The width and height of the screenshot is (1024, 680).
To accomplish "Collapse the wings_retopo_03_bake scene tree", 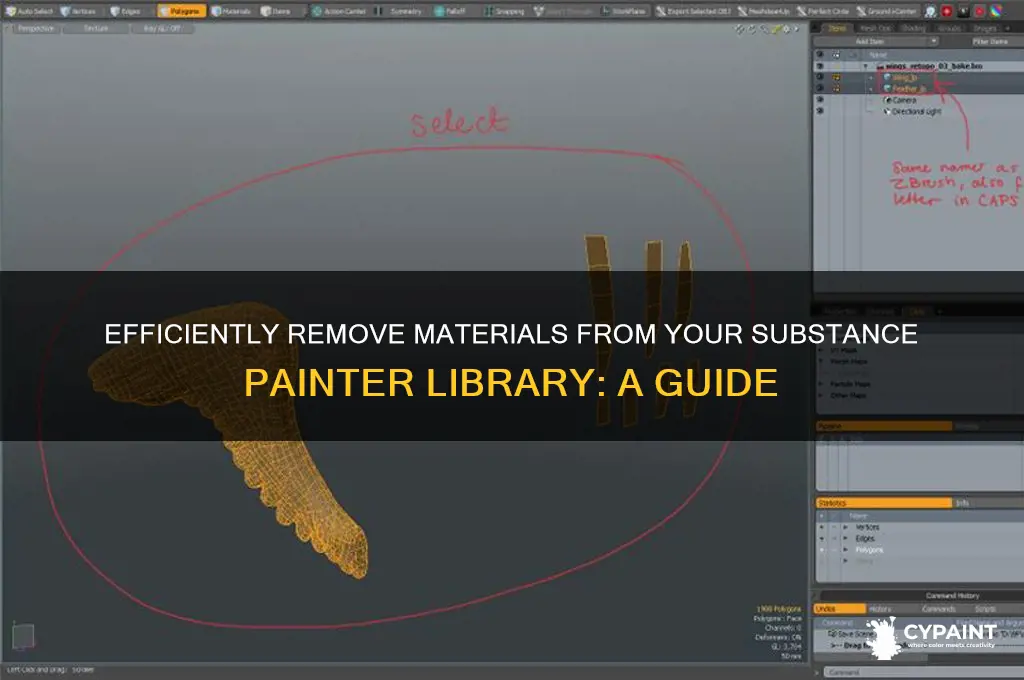I will [x=866, y=67].
